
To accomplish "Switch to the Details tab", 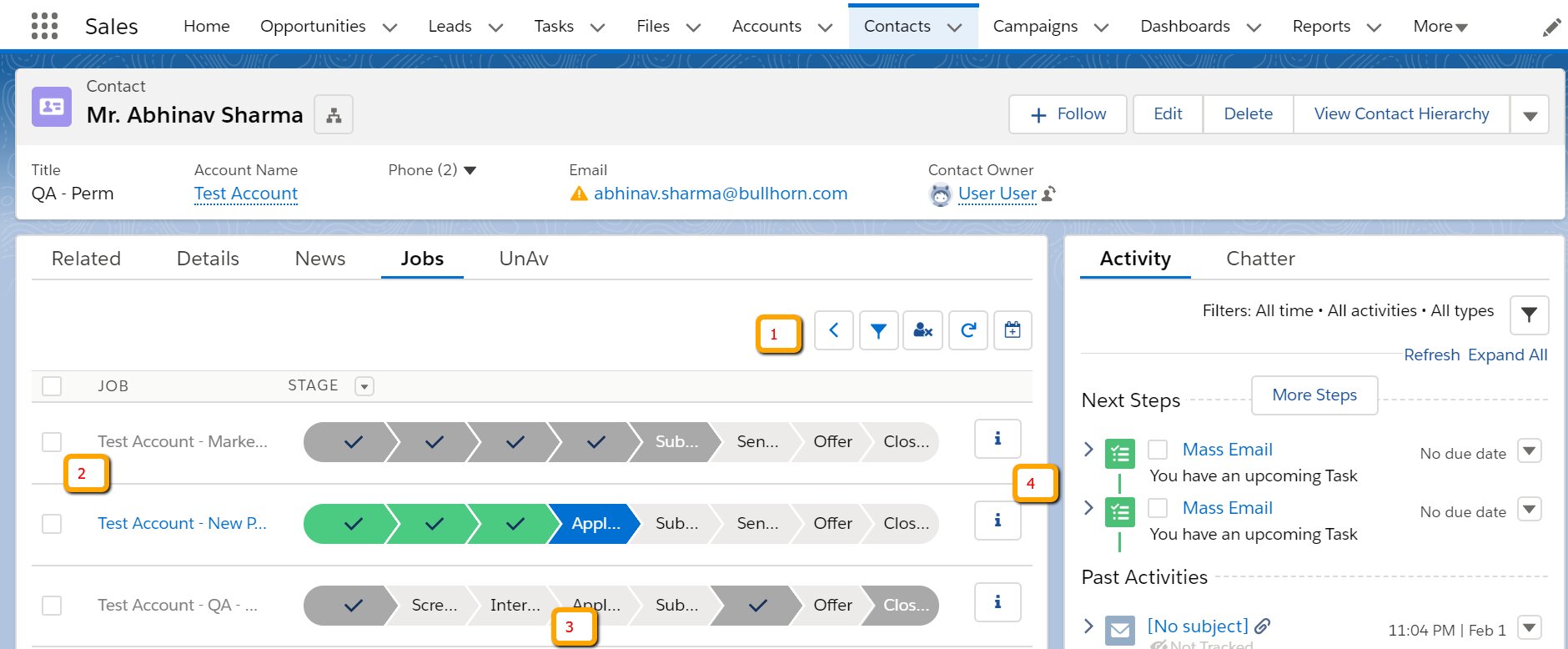I will coord(208,259).
